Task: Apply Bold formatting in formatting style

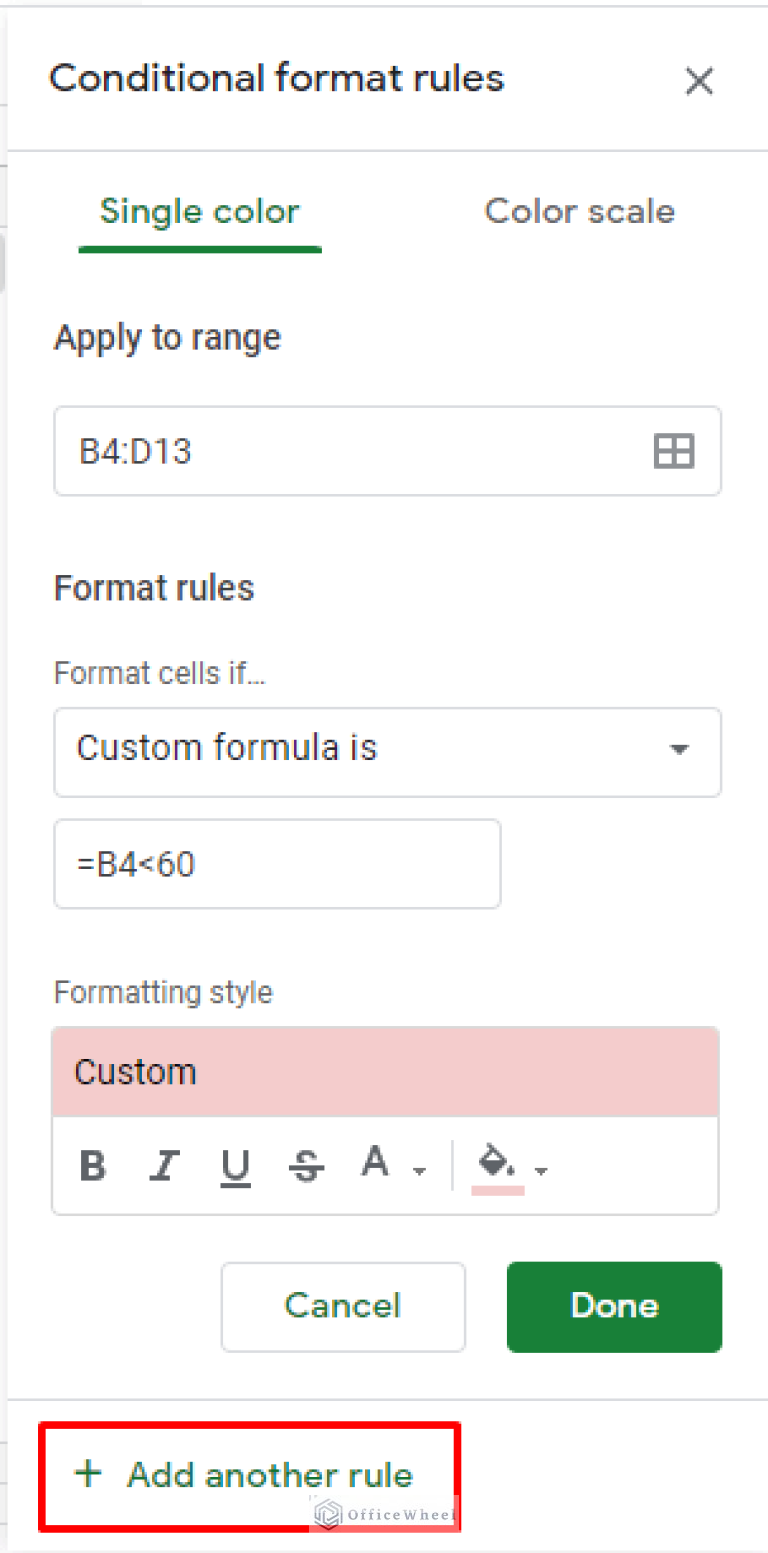Action: 92,1165
